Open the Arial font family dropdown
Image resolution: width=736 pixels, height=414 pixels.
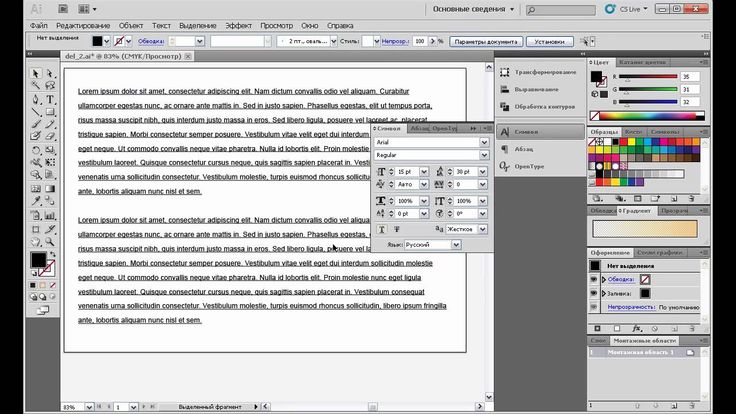[x=484, y=142]
